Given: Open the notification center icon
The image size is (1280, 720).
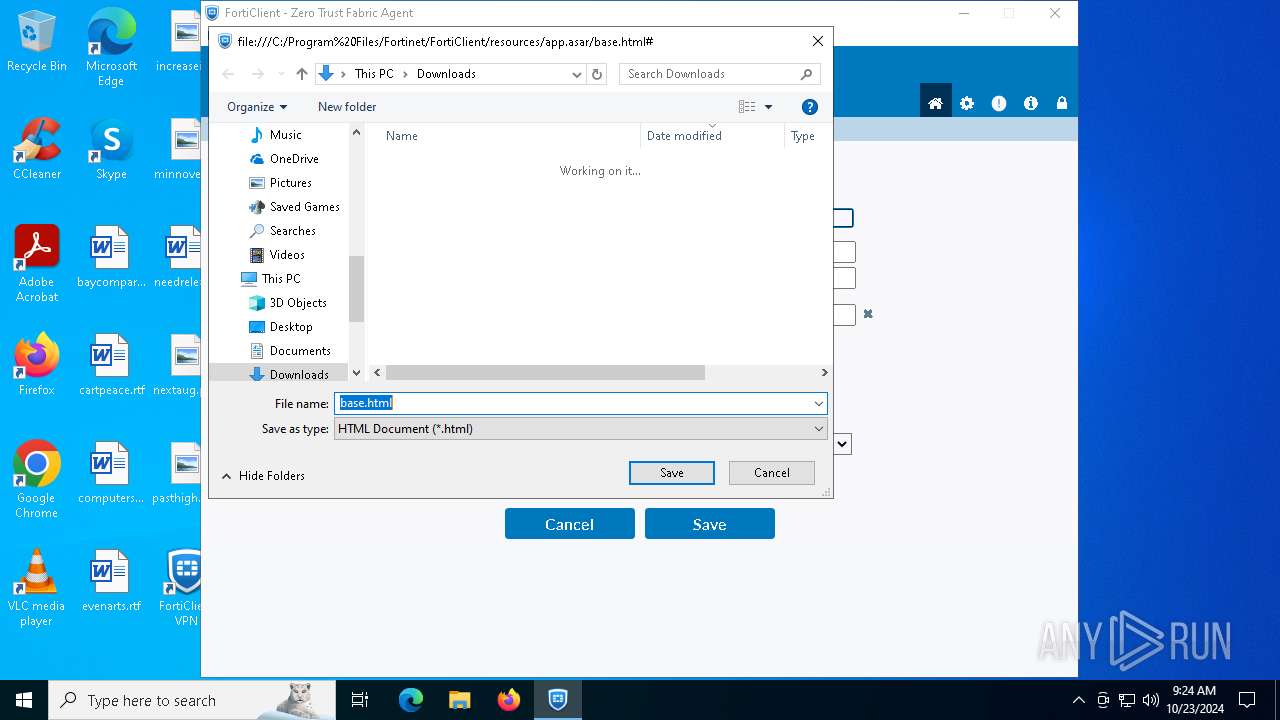Looking at the screenshot, I should tap(1247, 700).
